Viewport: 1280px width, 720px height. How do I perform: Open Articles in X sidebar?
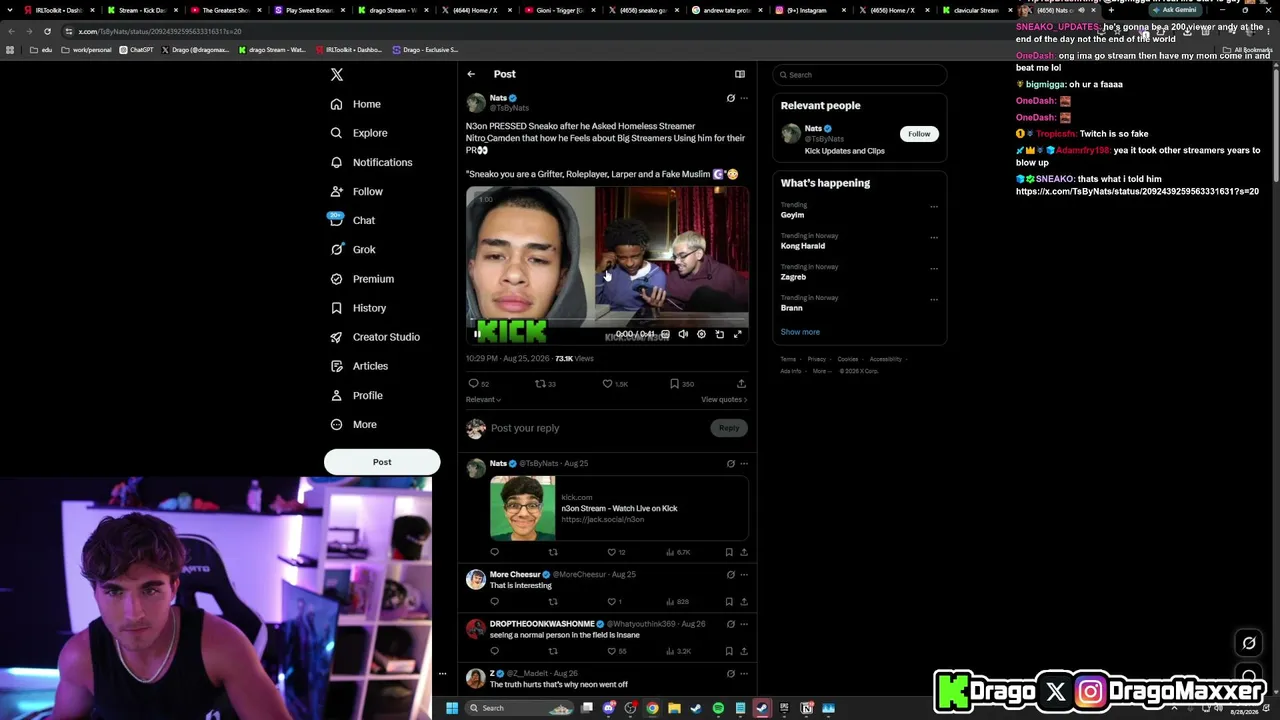pos(359,366)
